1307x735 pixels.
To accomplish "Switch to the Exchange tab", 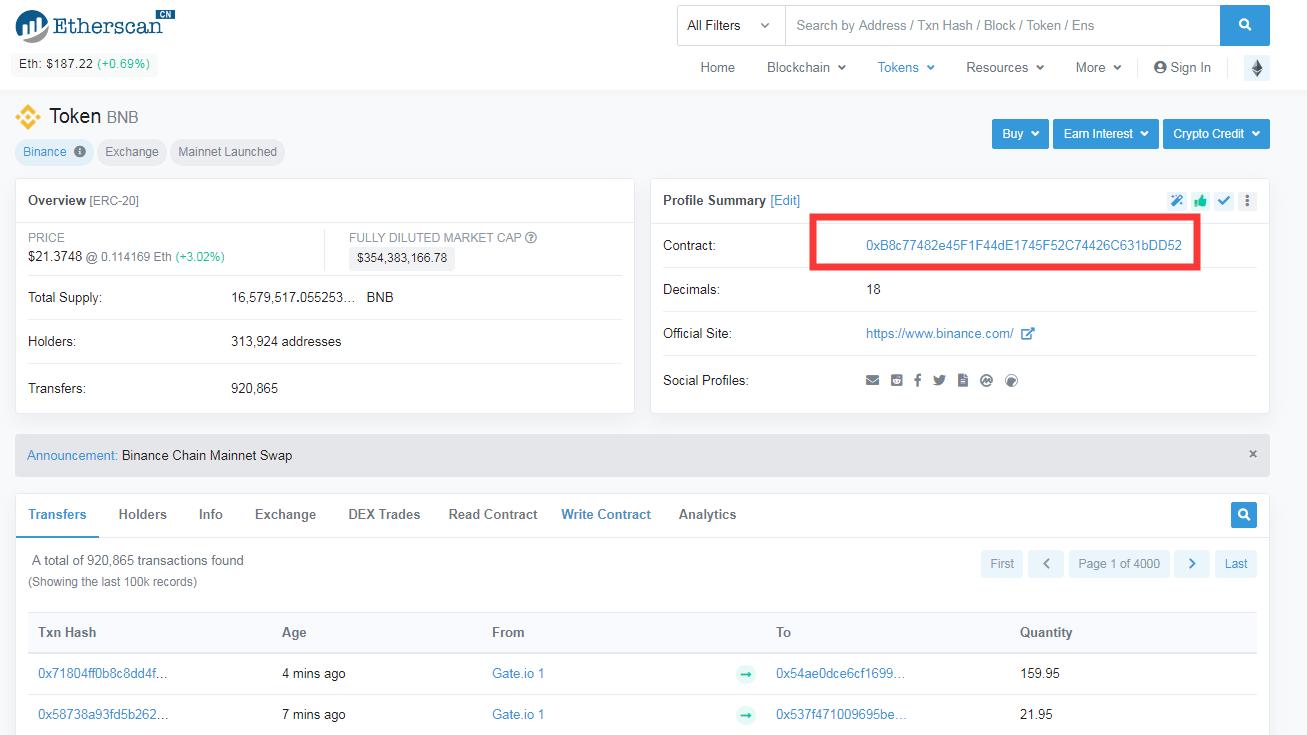I will pos(285,515).
